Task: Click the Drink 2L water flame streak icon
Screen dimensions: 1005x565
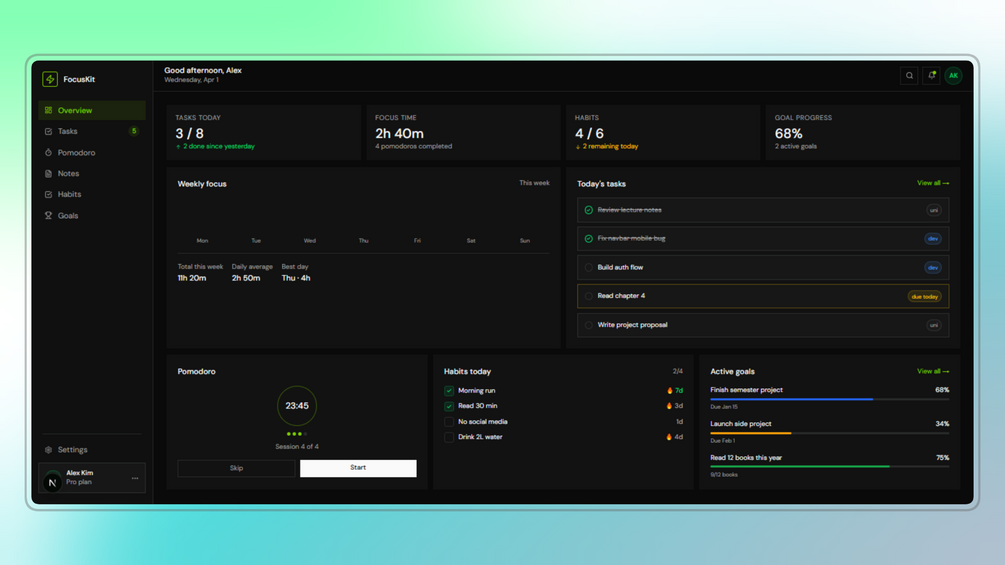Action: [670, 437]
